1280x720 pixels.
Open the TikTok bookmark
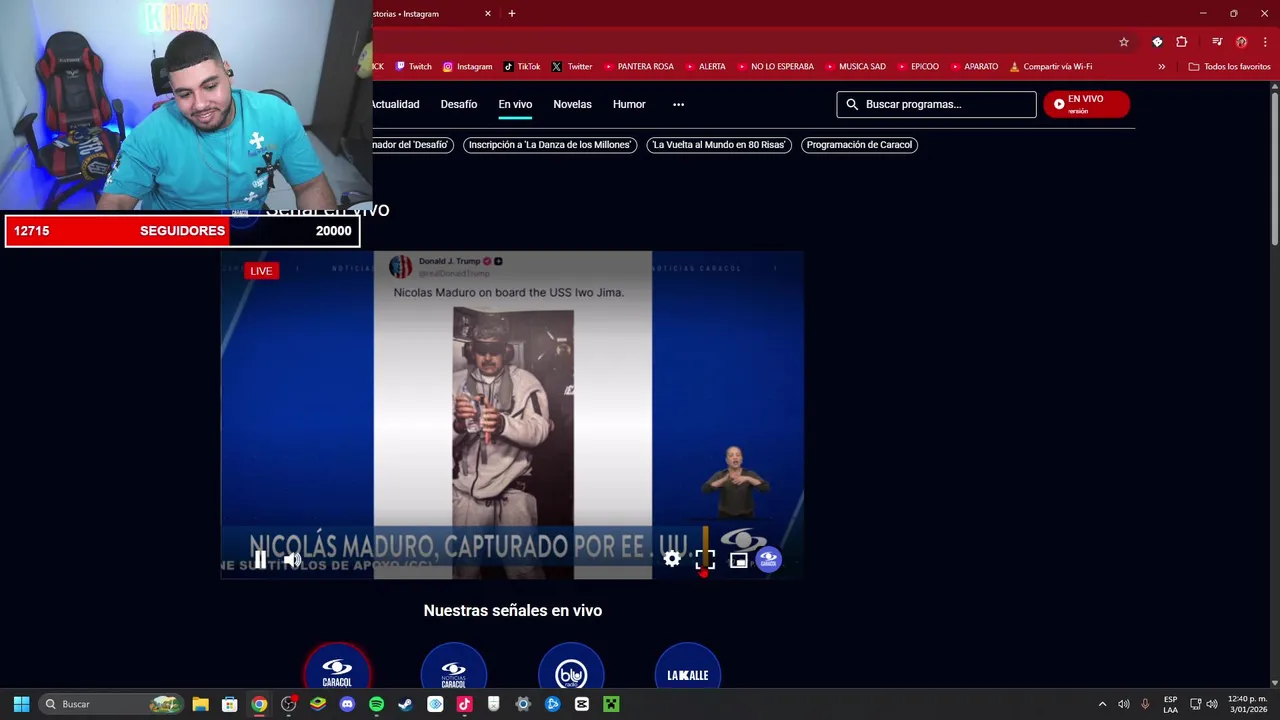[x=522, y=67]
